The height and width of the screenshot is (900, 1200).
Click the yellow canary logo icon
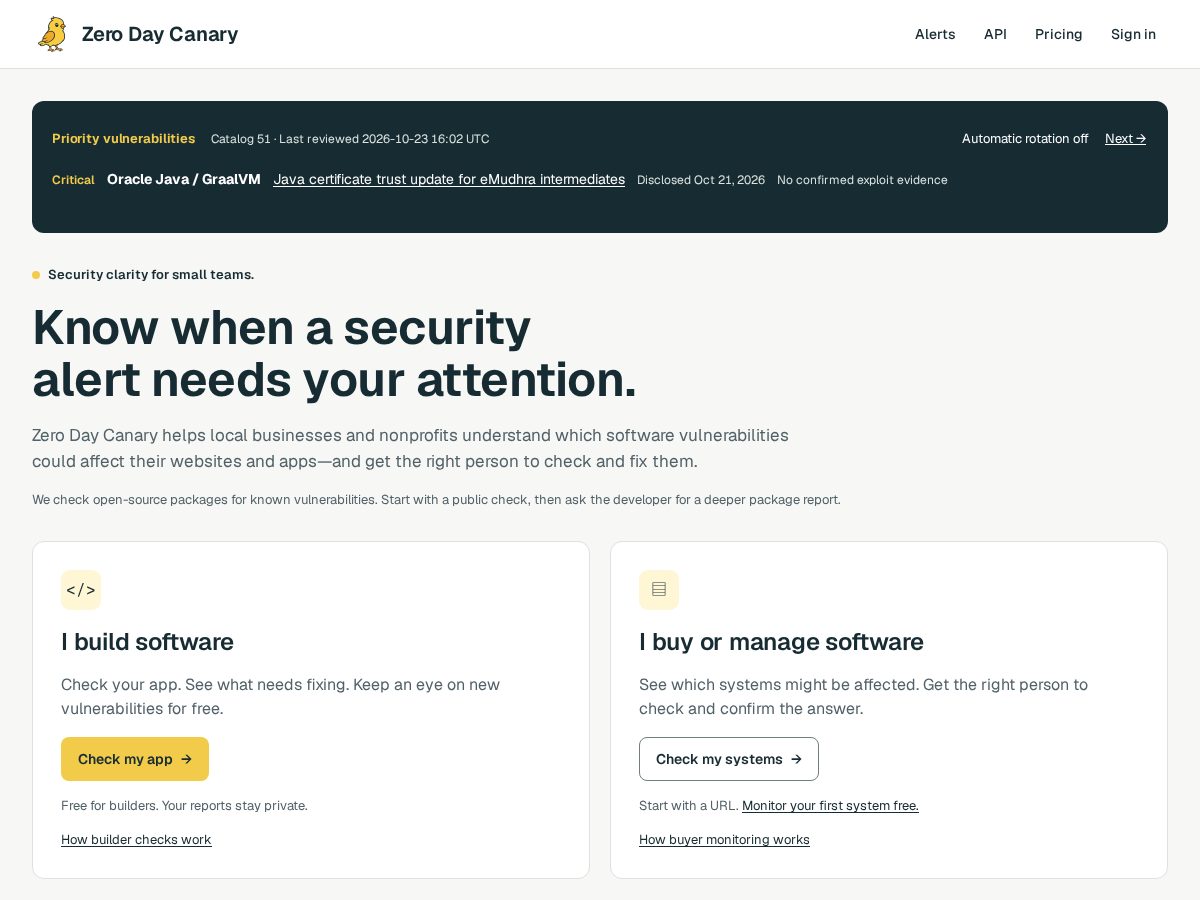coord(52,34)
